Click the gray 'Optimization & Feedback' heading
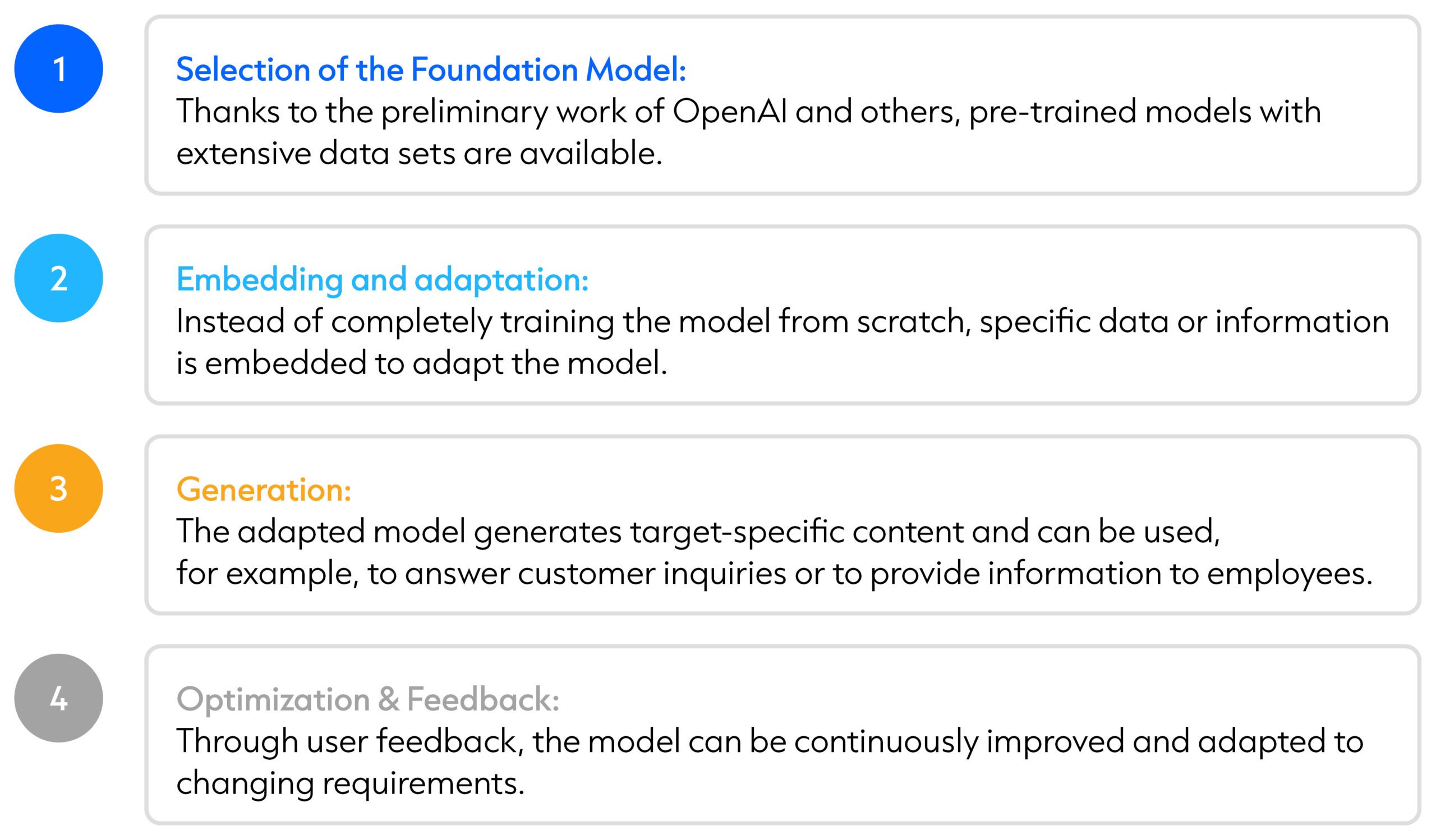Screen dimensions: 1436x840 (367, 699)
